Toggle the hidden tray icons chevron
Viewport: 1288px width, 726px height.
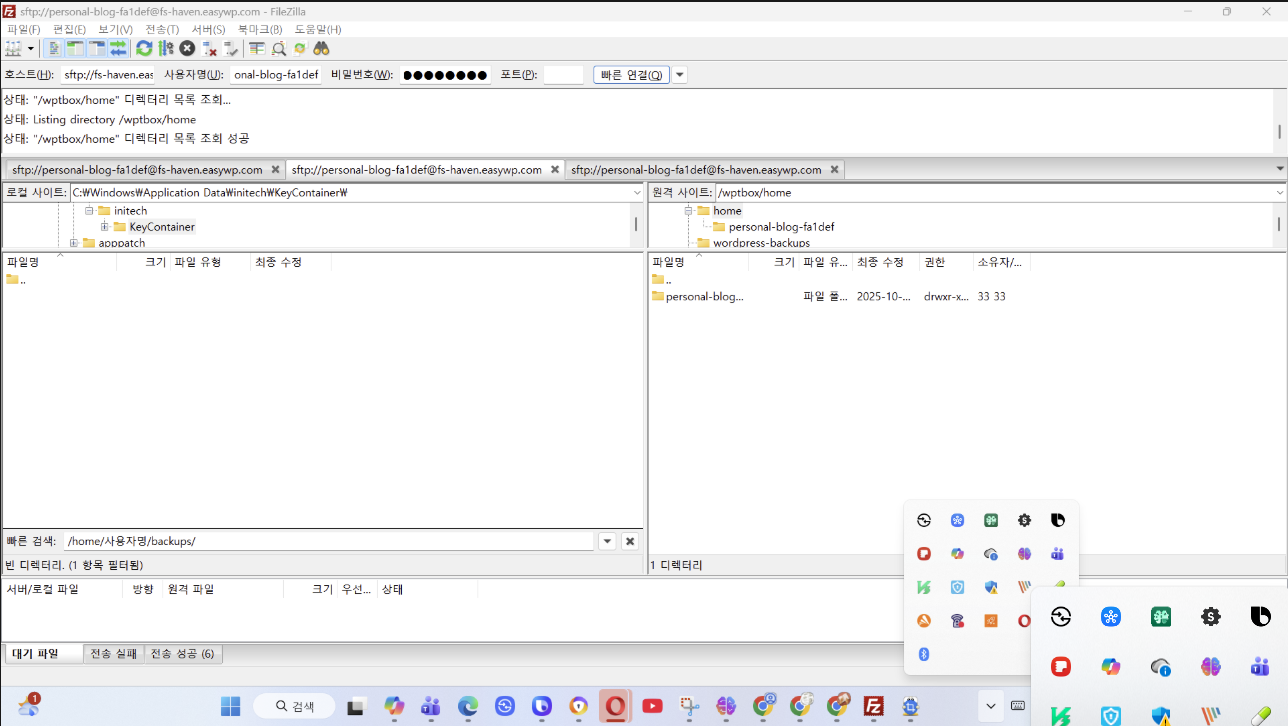coord(990,706)
